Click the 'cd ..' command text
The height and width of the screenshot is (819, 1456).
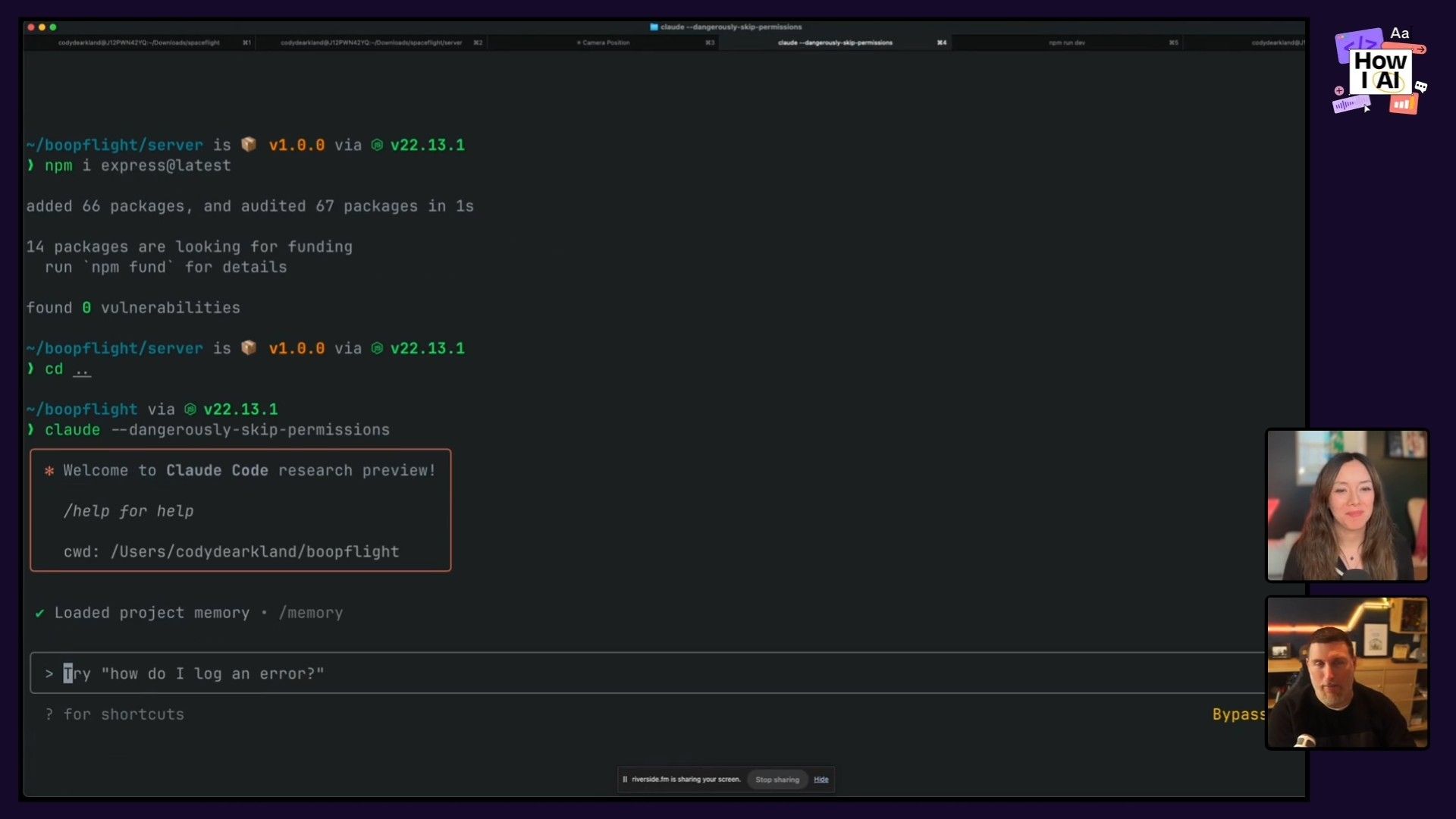click(x=67, y=369)
